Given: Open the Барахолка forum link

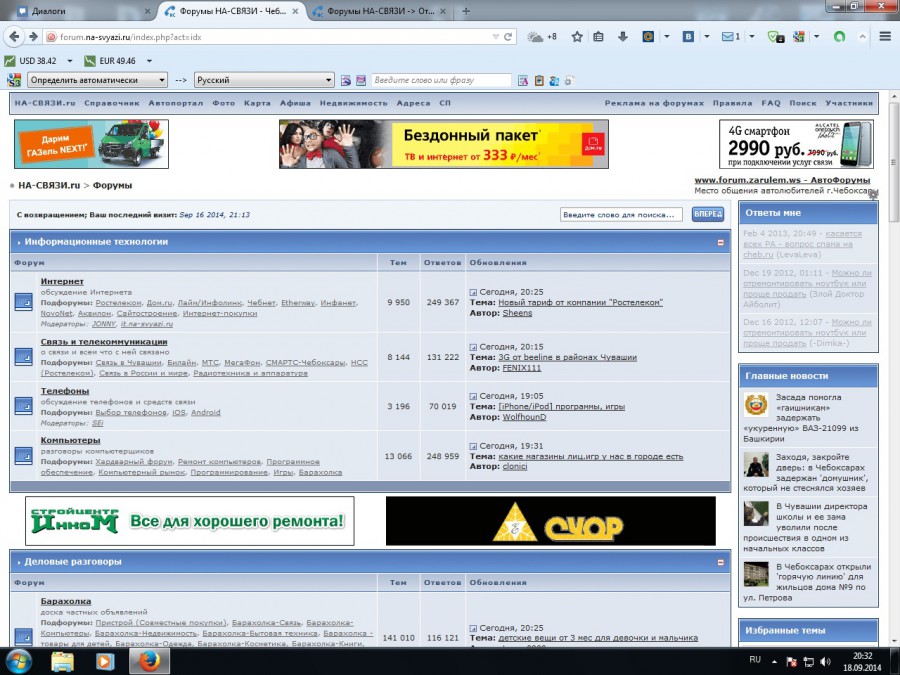Looking at the screenshot, I should [65, 602].
